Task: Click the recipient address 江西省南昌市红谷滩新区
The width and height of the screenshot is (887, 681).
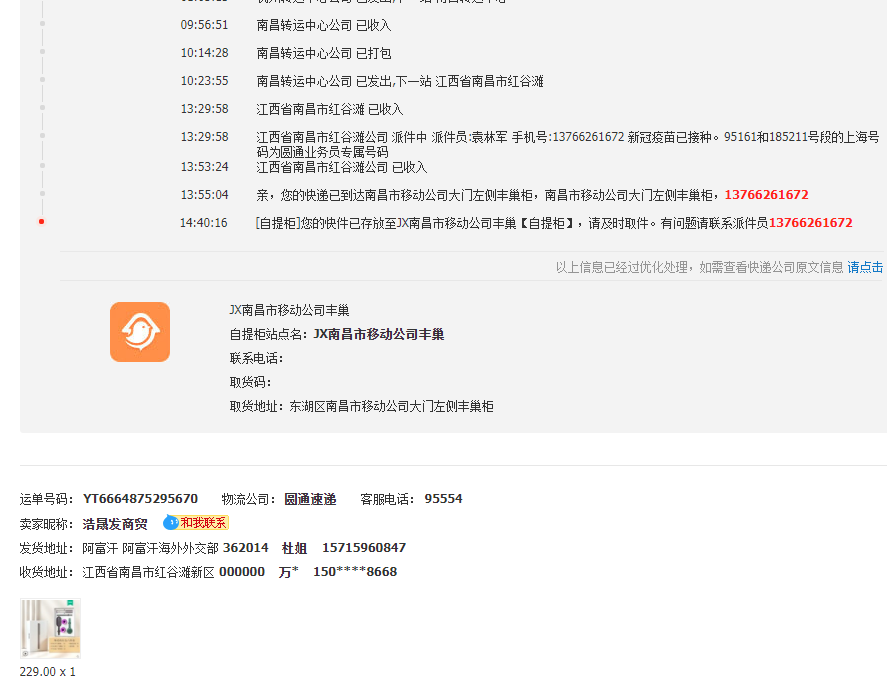Action: (149, 572)
